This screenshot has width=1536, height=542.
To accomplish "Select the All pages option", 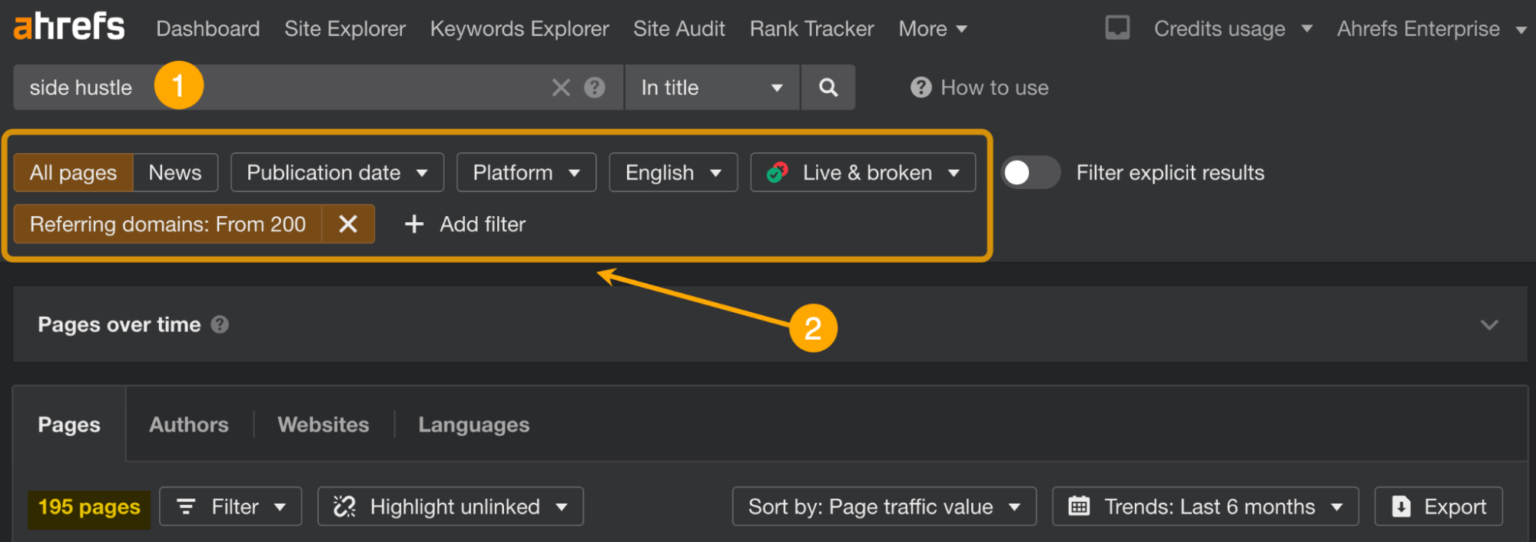I will point(73,173).
